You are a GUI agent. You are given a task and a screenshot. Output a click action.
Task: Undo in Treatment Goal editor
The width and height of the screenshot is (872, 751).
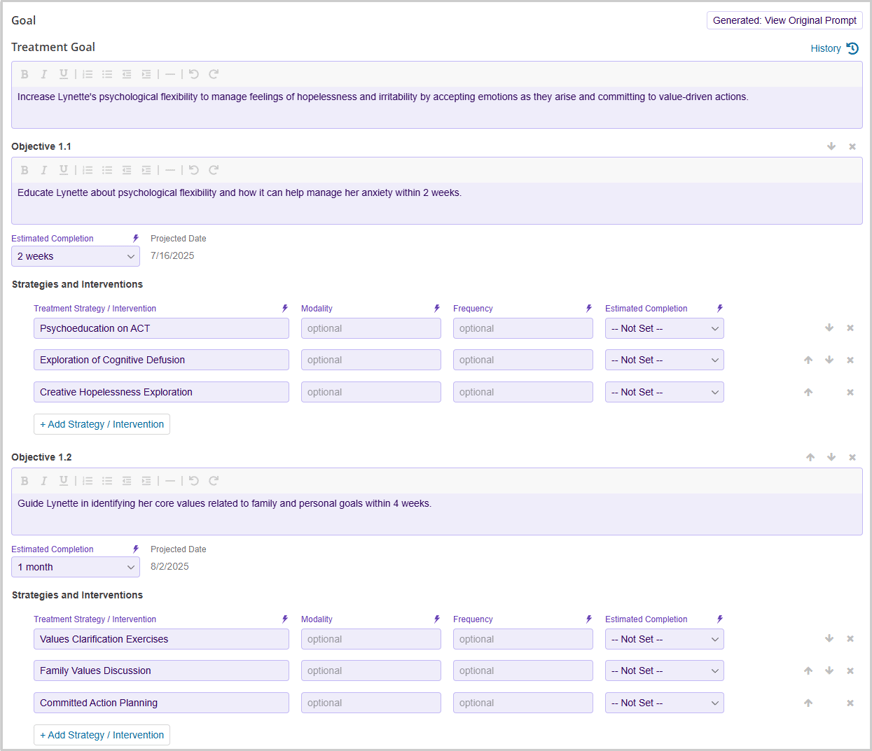pos(194,74)
